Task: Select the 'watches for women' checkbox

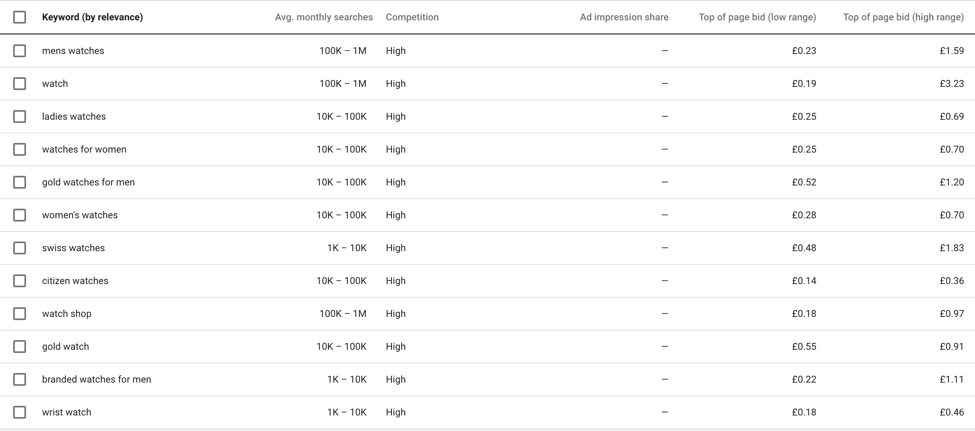Action: coord(19,150)
